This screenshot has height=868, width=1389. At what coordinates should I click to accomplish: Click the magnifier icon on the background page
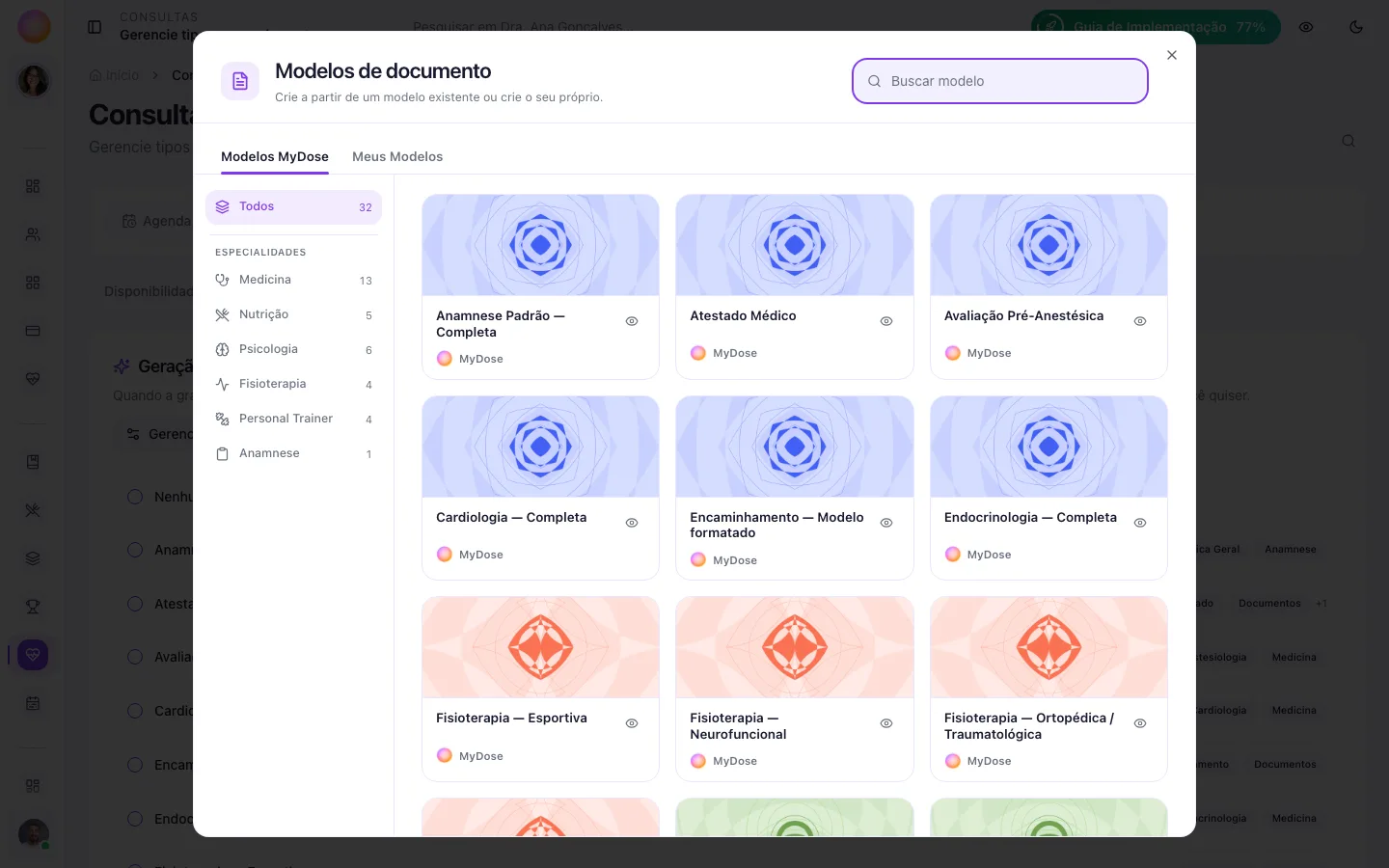click(x=1348, y=141)
